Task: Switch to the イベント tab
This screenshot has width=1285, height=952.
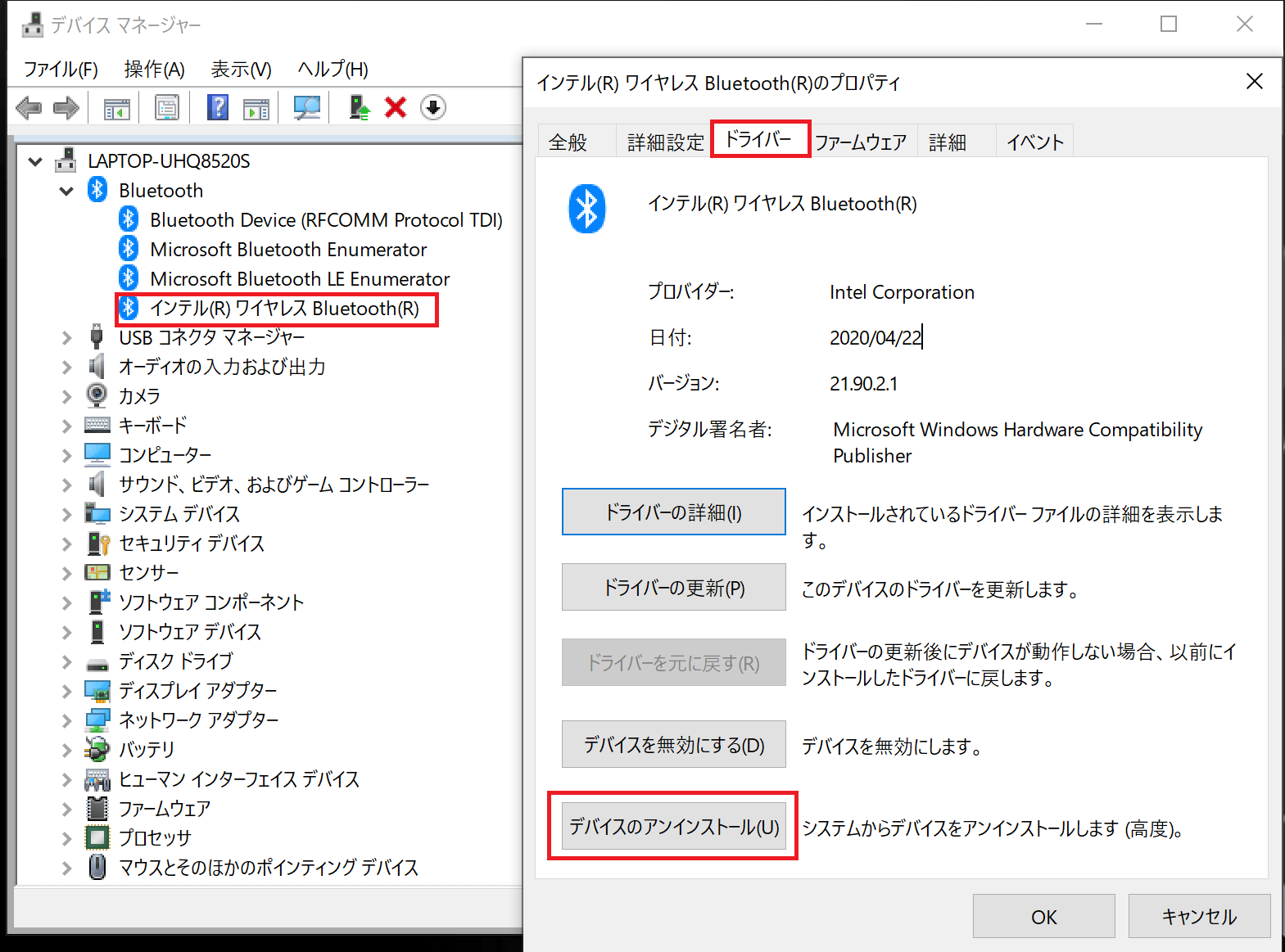Action: 1034,142
